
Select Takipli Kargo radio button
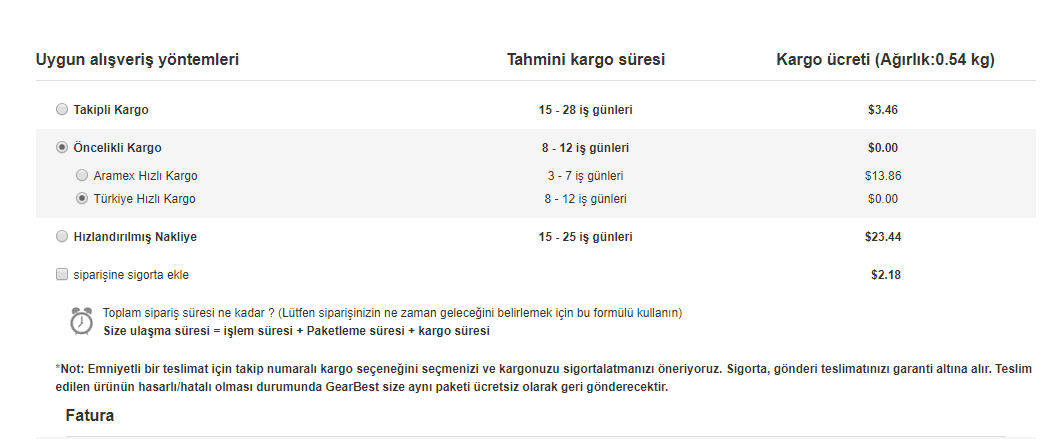[63, 109]
